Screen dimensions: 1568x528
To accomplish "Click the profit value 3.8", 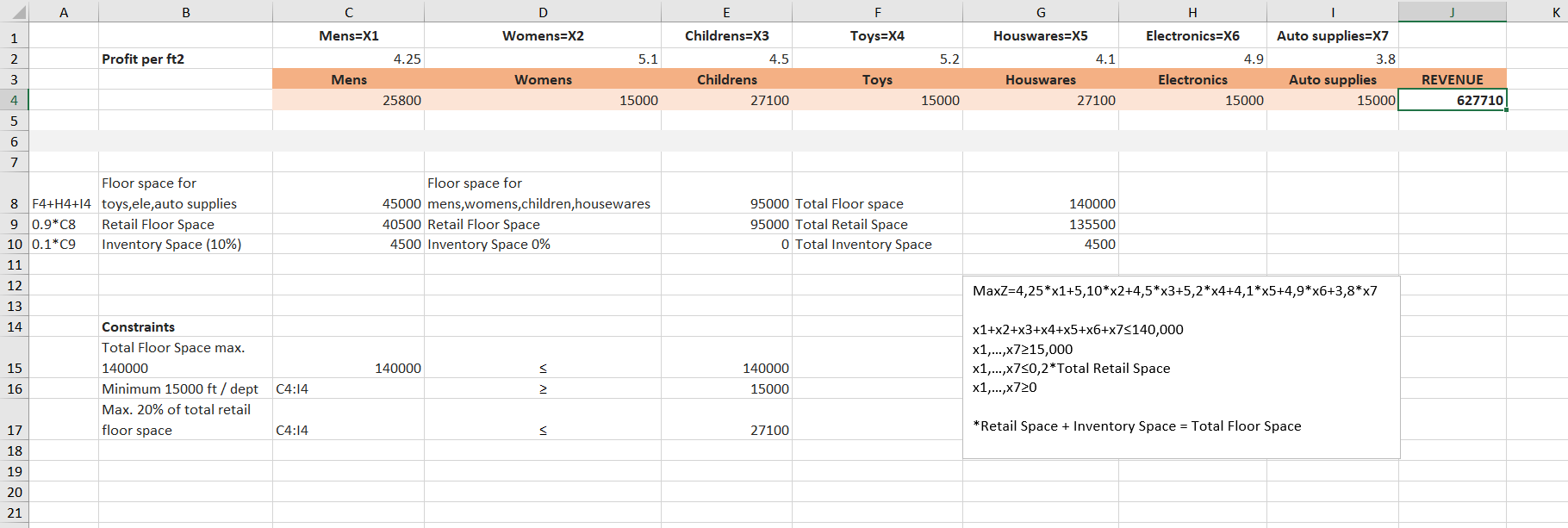I will click(1332, 59).
